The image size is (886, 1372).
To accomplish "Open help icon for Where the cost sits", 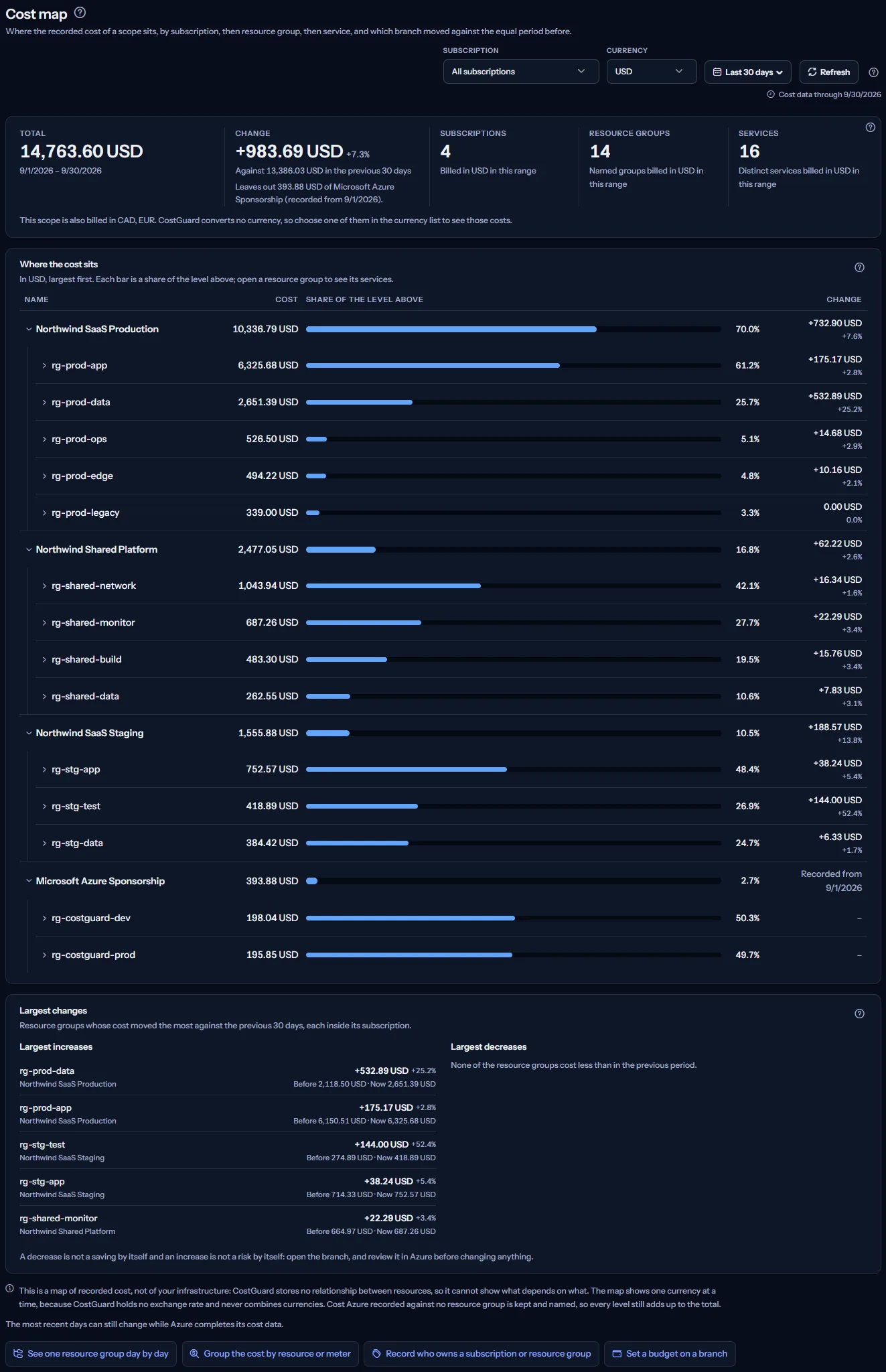I will point(860,267).
